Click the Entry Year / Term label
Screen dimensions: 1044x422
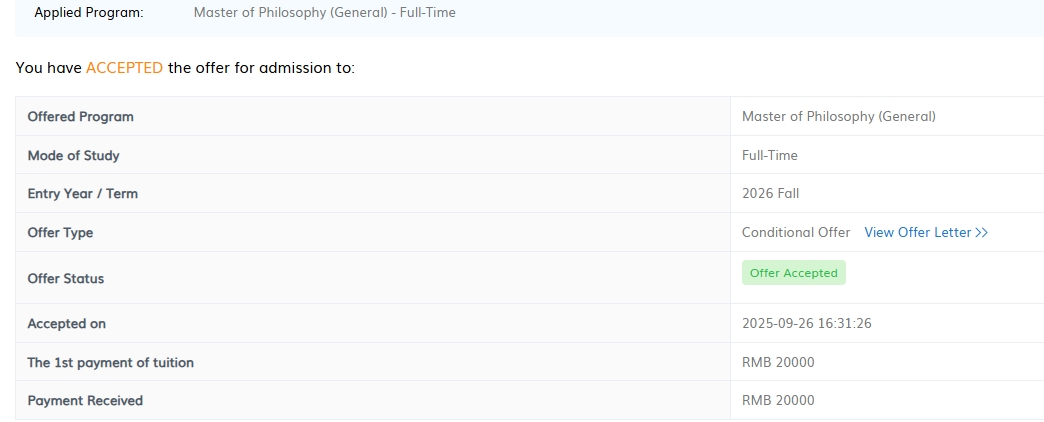82,193
